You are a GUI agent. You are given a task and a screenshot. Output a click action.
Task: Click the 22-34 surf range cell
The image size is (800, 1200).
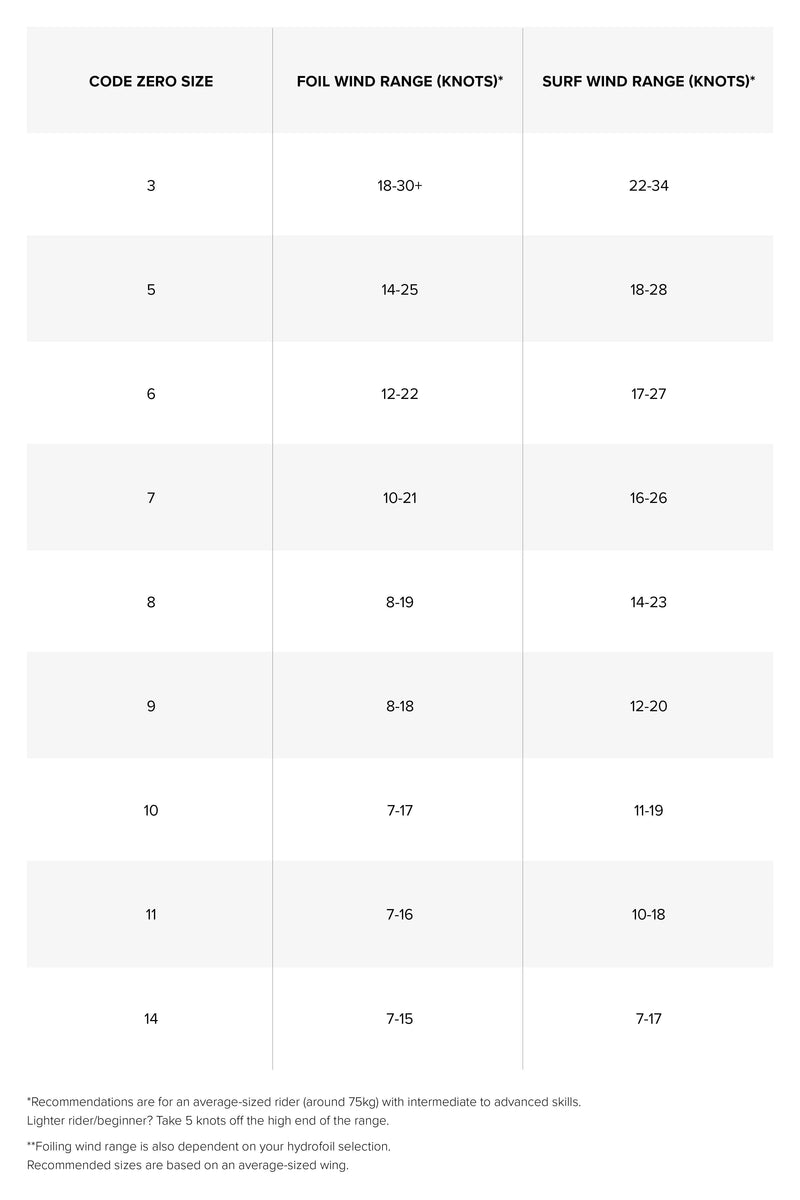[648, 186]
